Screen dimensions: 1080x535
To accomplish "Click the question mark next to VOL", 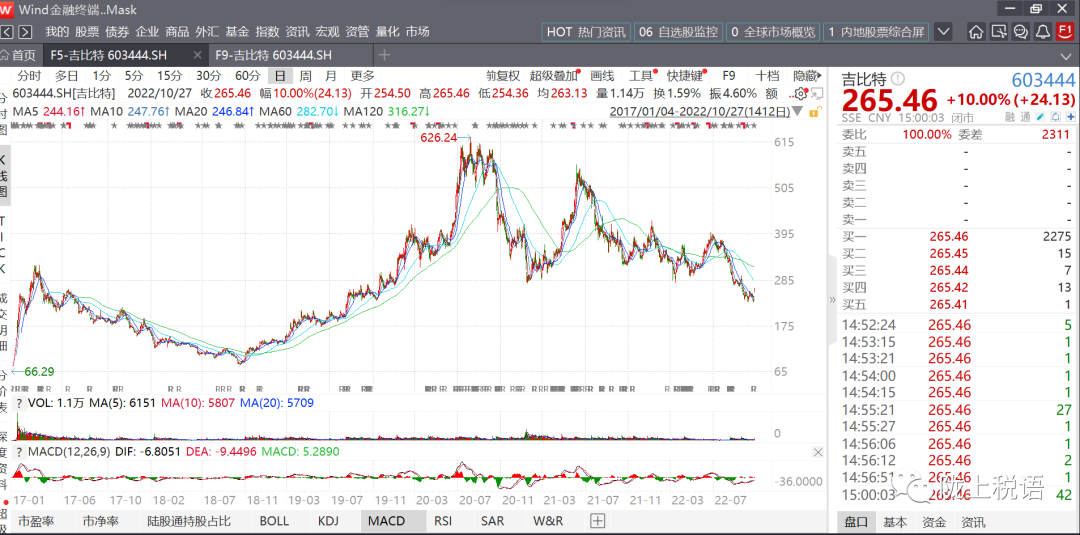I will tap(19, 403).
